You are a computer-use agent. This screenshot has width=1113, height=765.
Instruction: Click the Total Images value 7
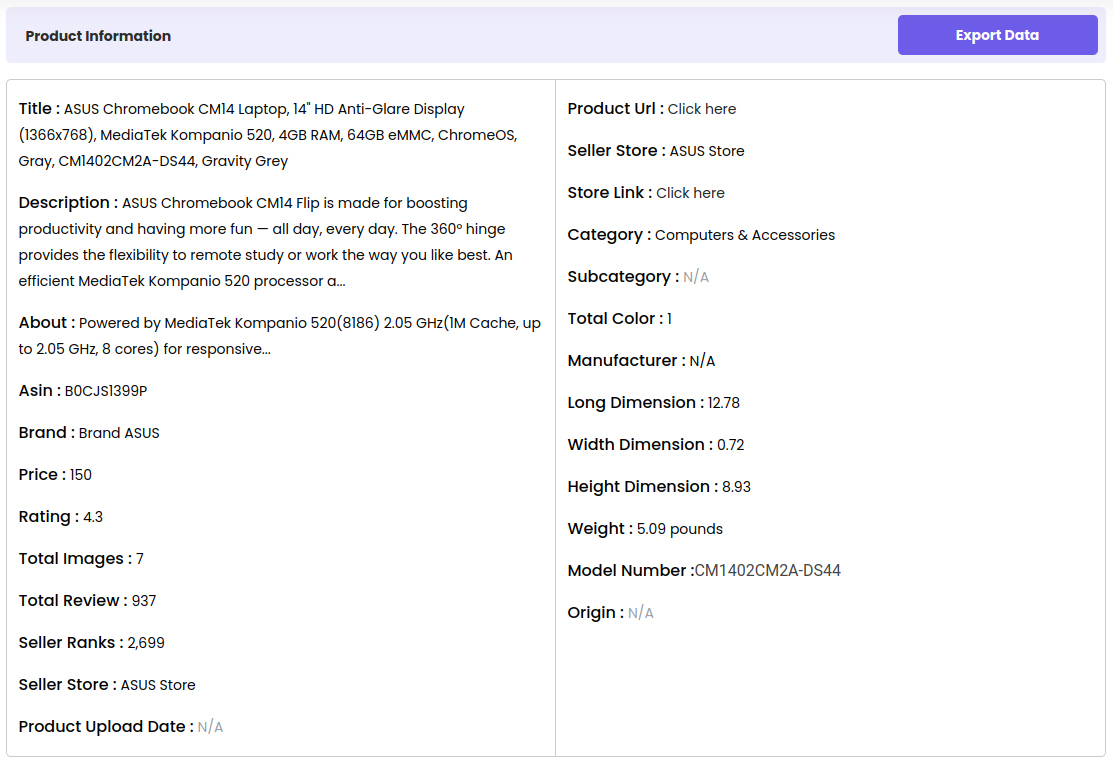point(140,558)
